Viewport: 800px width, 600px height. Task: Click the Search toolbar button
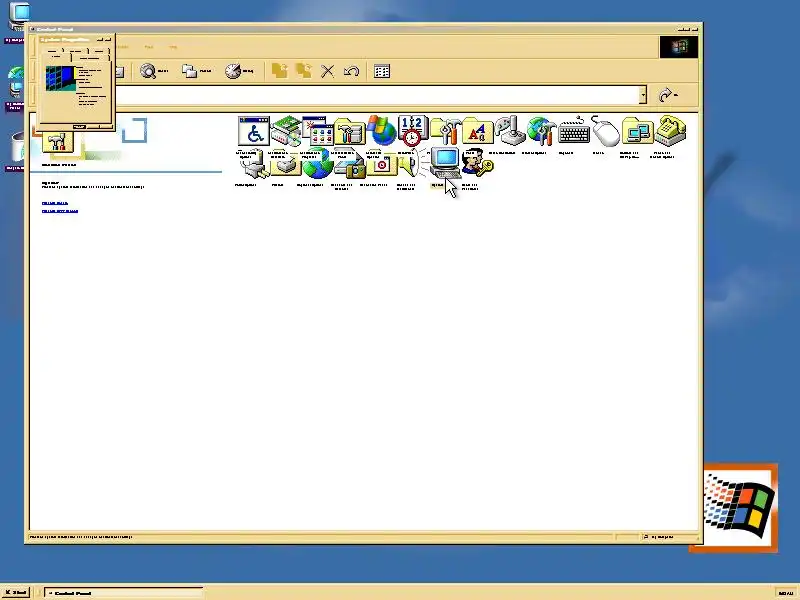click(x=154, y=71)
